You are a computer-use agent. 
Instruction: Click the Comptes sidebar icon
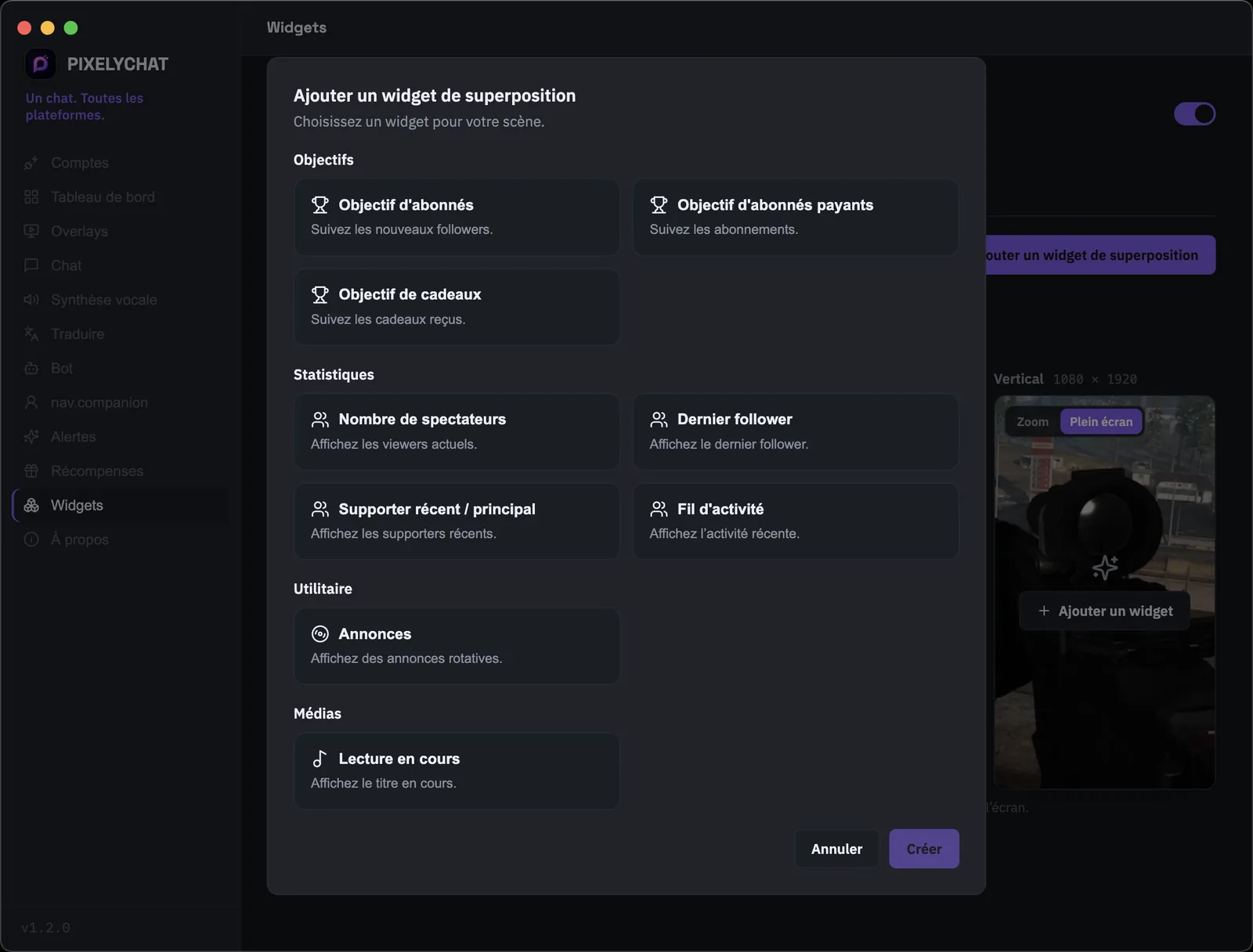31,163
